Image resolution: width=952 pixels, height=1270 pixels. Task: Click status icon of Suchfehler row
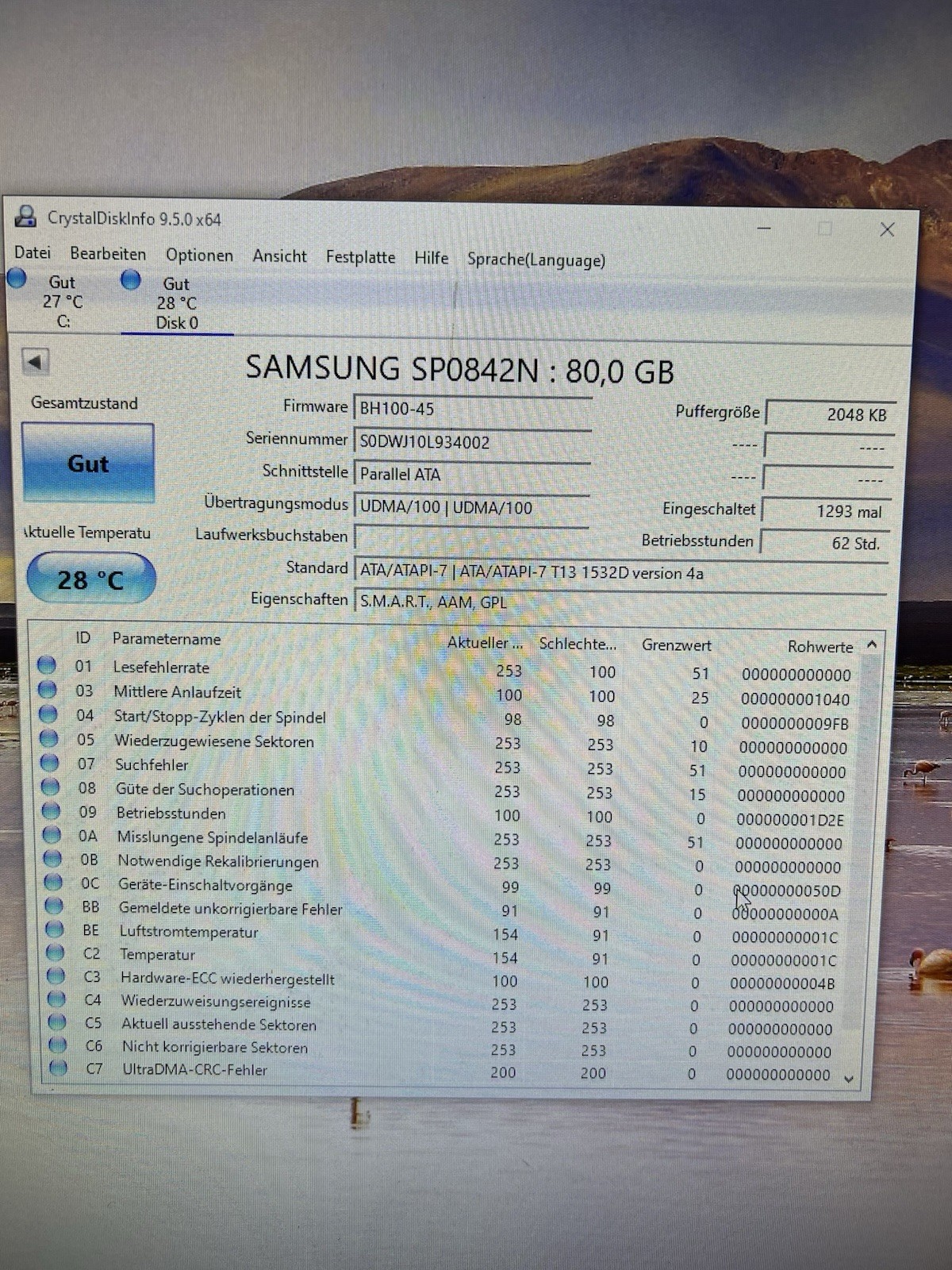click(50, 763)
